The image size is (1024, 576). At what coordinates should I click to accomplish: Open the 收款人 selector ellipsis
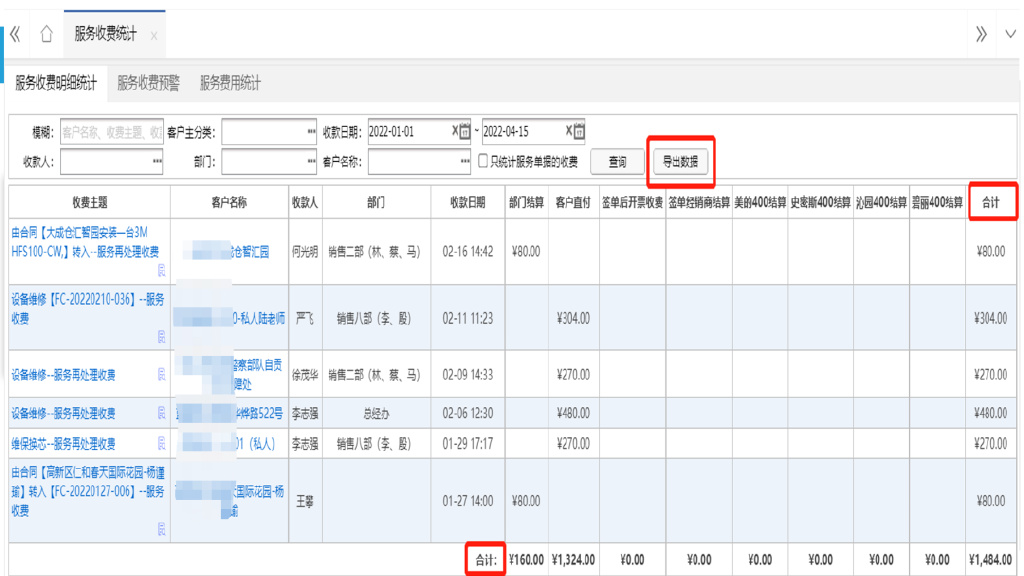(157, 161)
